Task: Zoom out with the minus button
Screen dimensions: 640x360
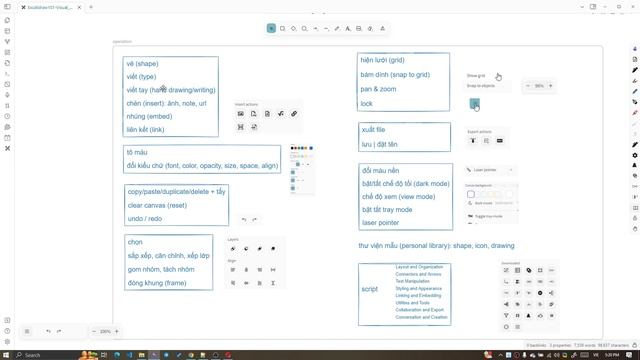Action: pyautogui.click(x=94, y=331)
